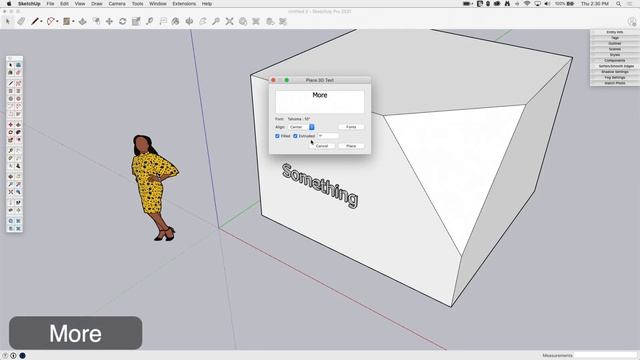Image resolution: width=640 pixels, height=360 pixels.
Task: Open the View menu
Action: (80, 4)
